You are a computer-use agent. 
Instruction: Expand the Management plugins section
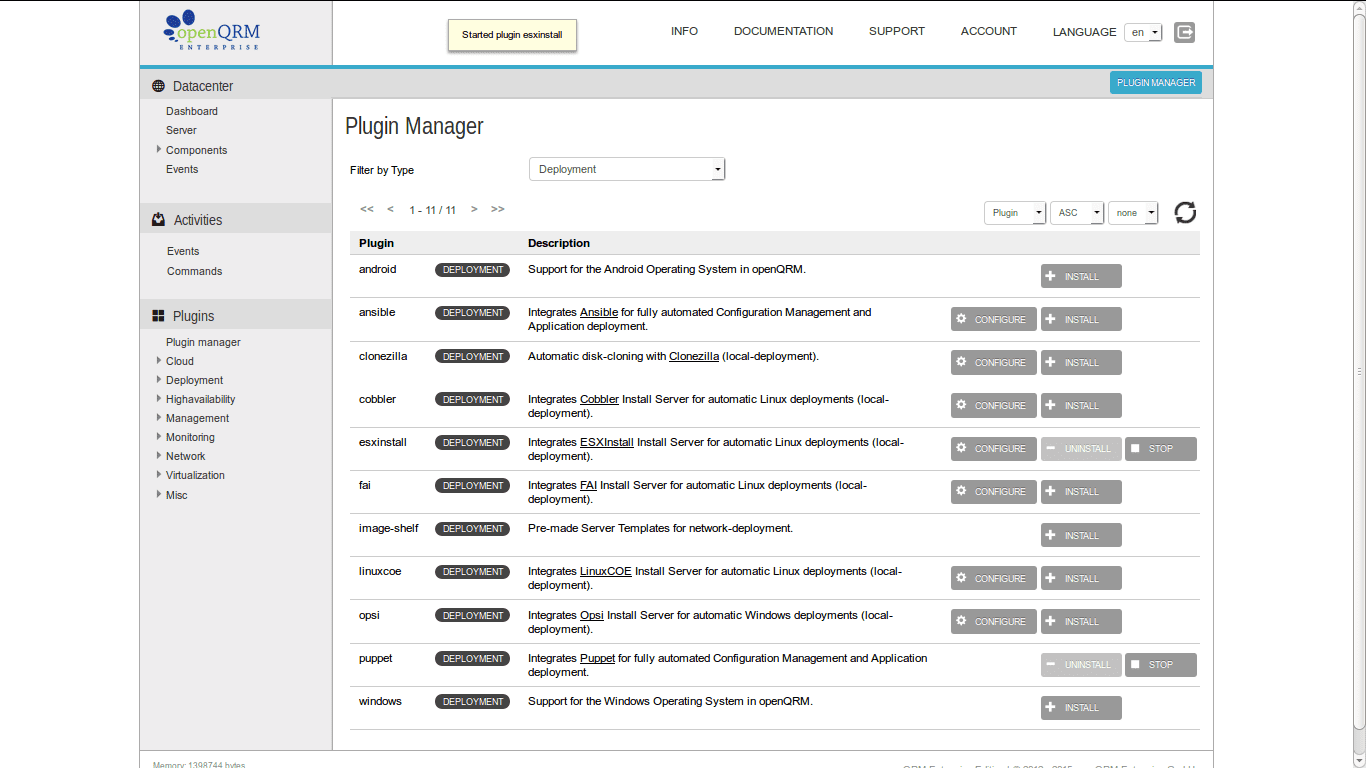point(159,417)
